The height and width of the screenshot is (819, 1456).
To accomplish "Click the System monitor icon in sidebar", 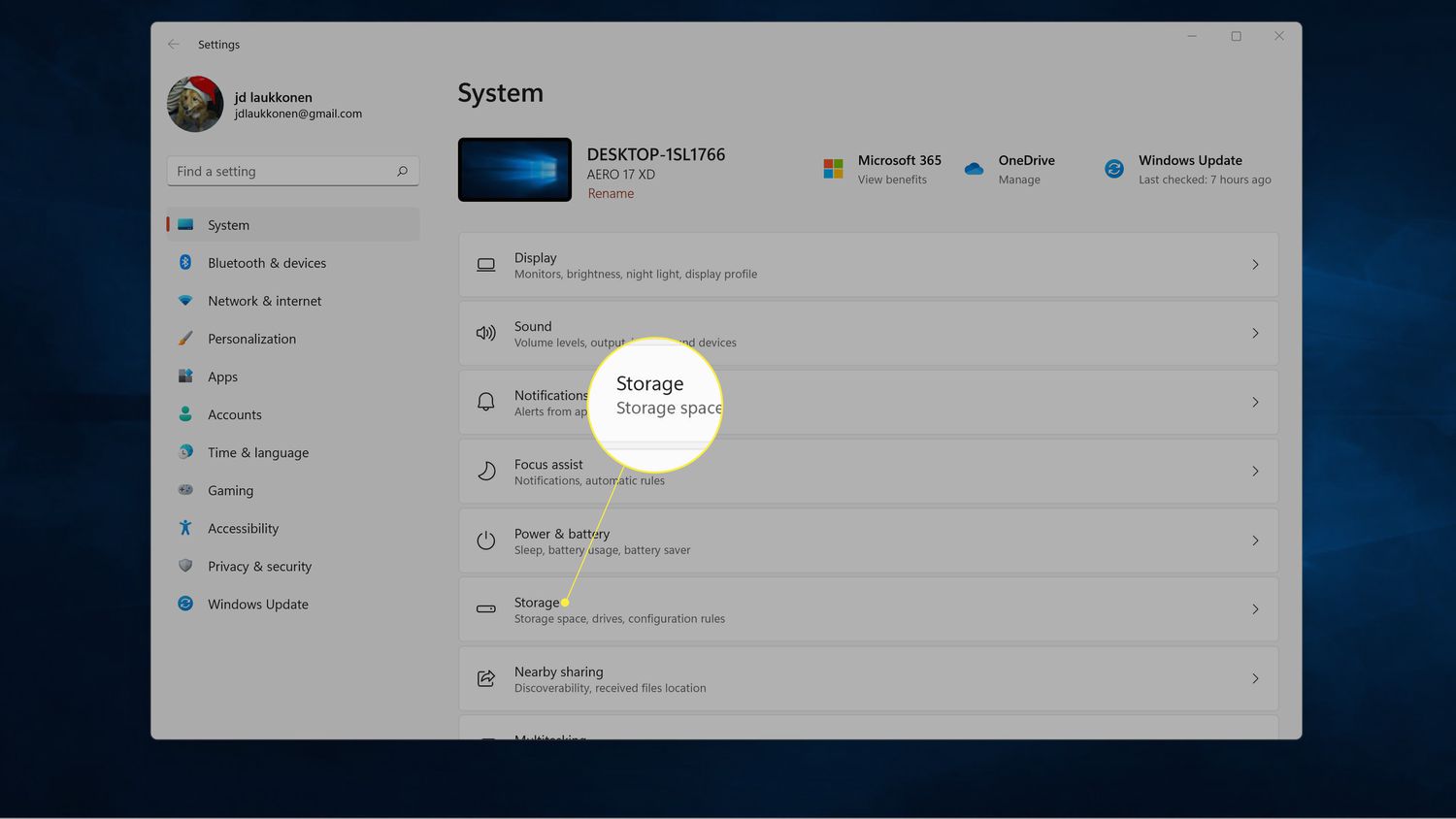I will click(x=185, y=224).
